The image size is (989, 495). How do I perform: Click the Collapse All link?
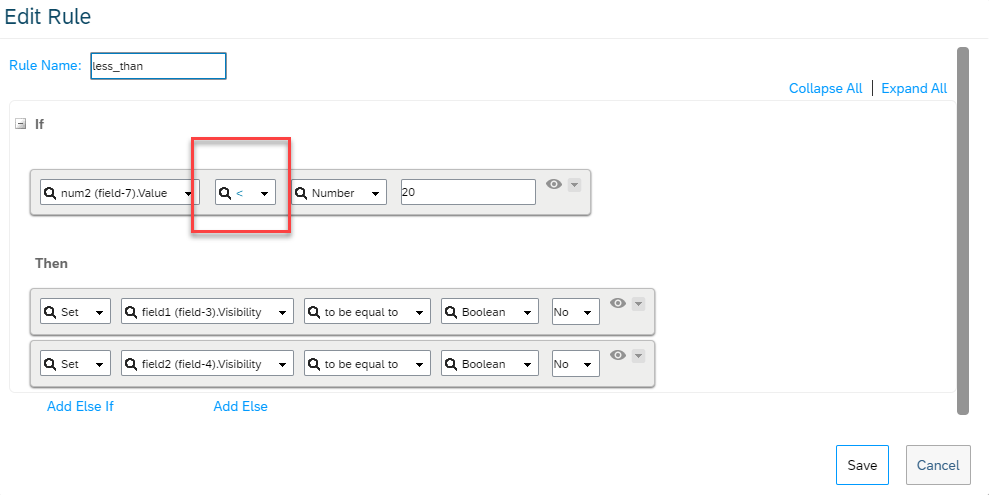[x=825, y=88]
